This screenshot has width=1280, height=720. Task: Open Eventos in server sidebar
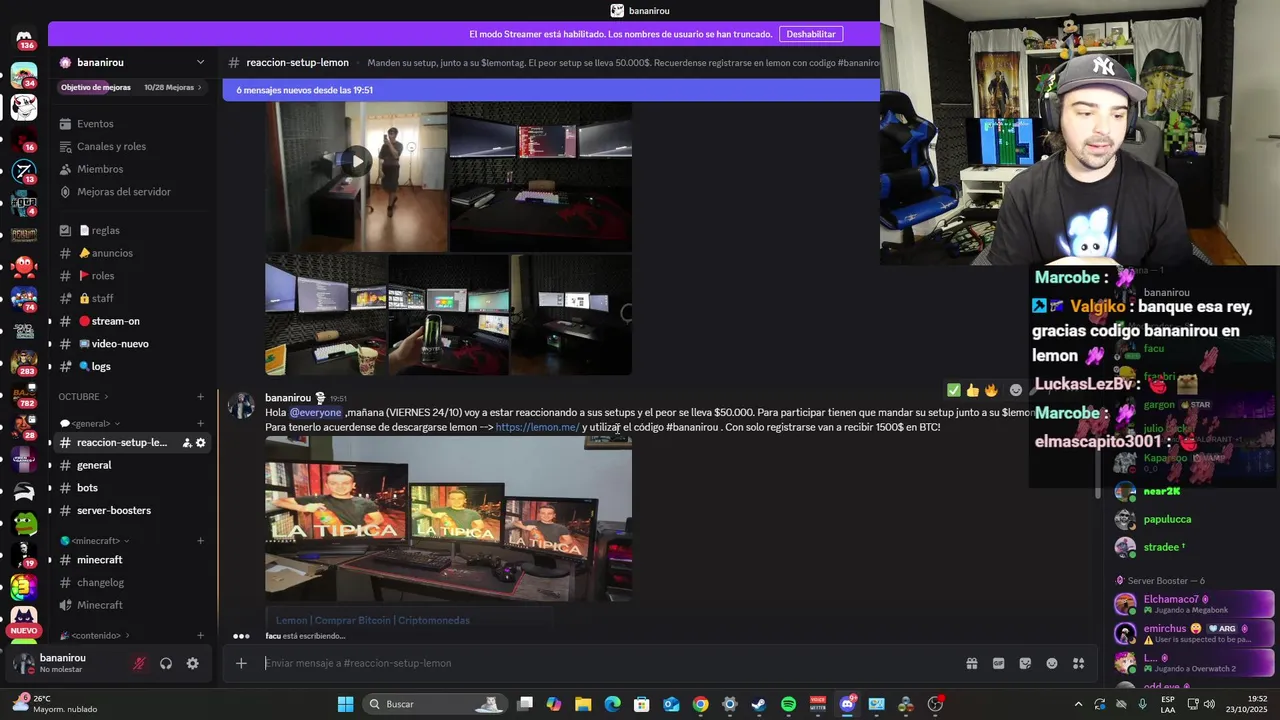click(x=132, y=124)
